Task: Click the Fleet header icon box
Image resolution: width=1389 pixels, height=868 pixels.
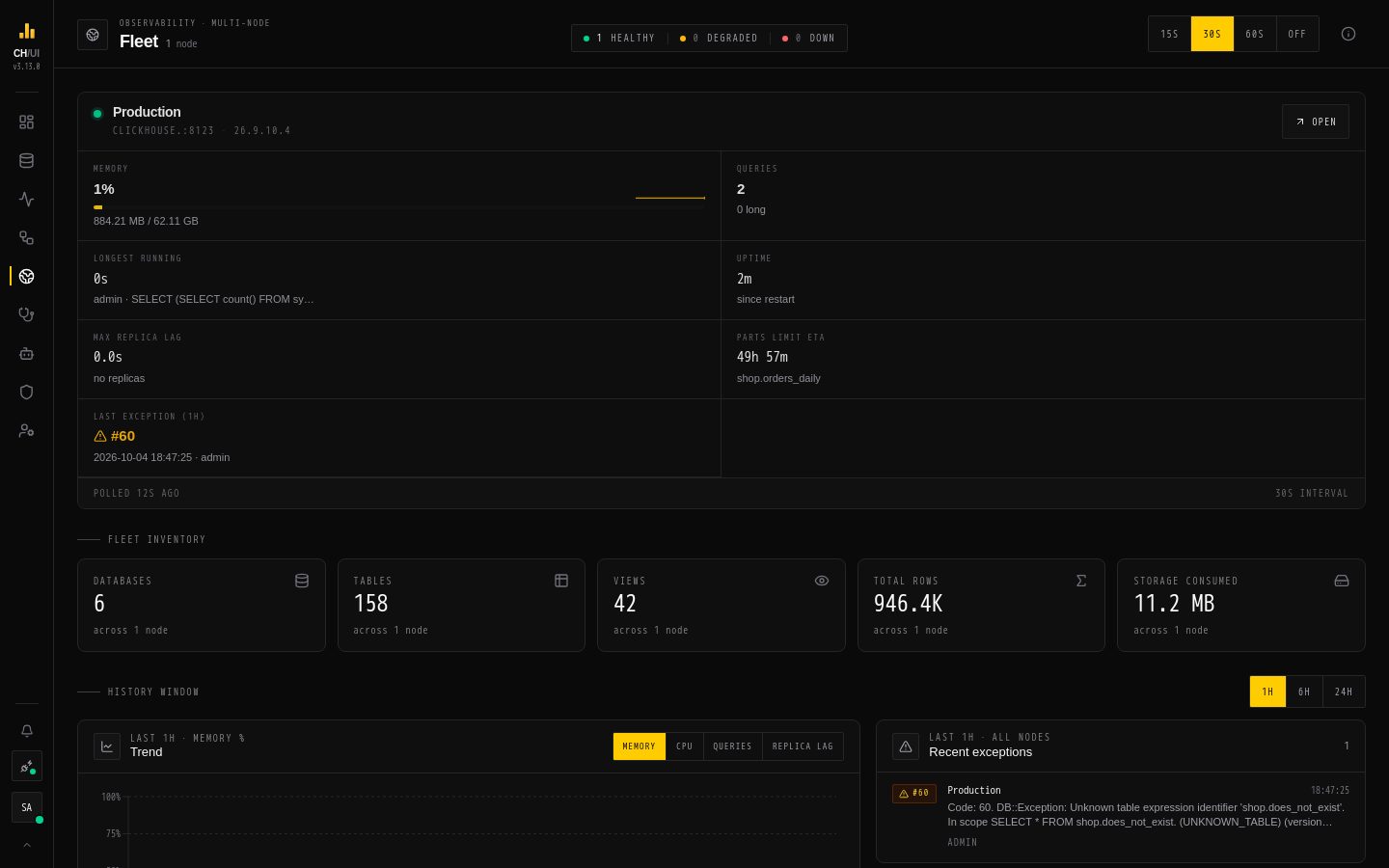Action: pos(93,35)
